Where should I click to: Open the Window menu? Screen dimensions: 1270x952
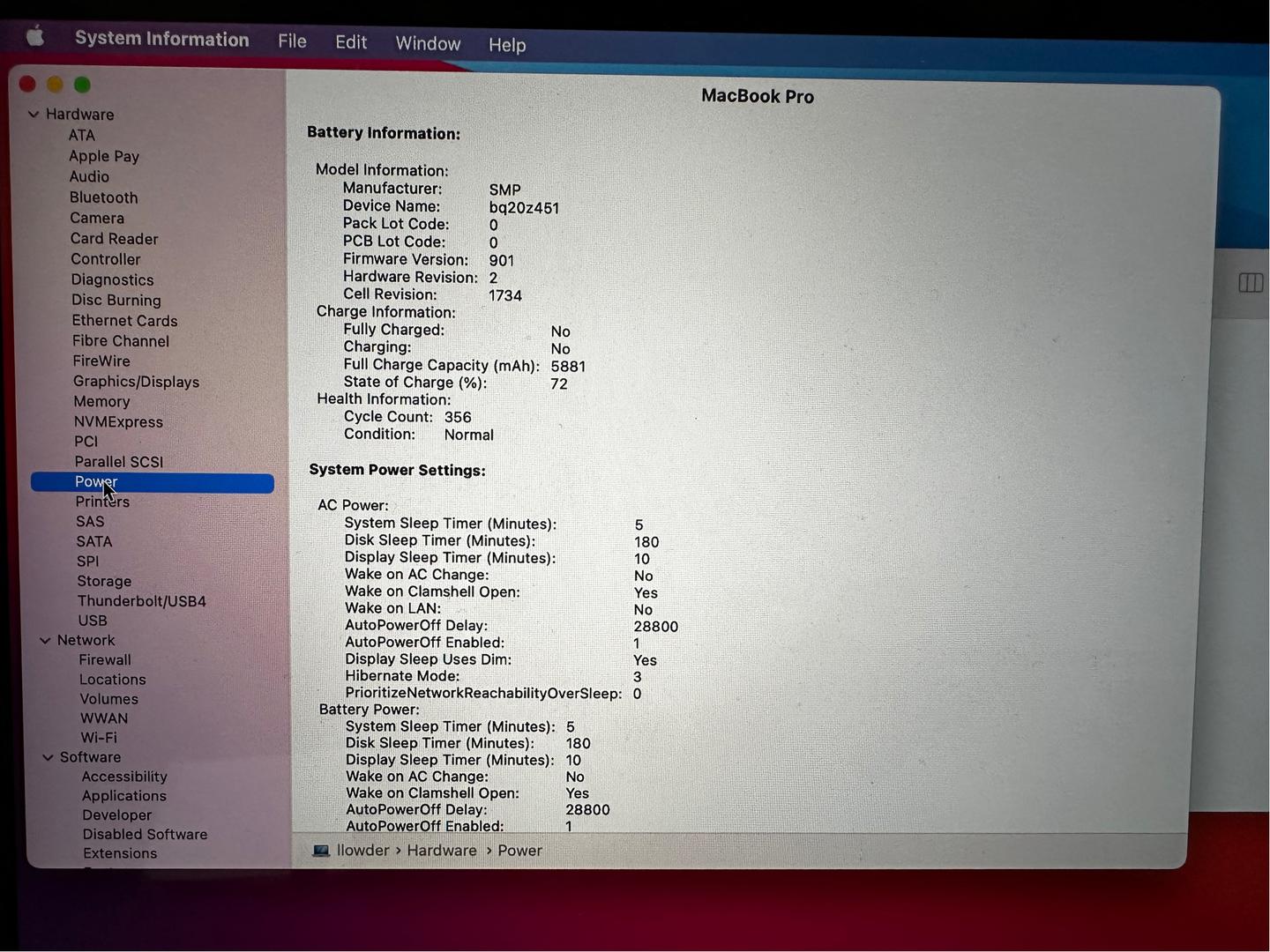(x=428, y=43)
